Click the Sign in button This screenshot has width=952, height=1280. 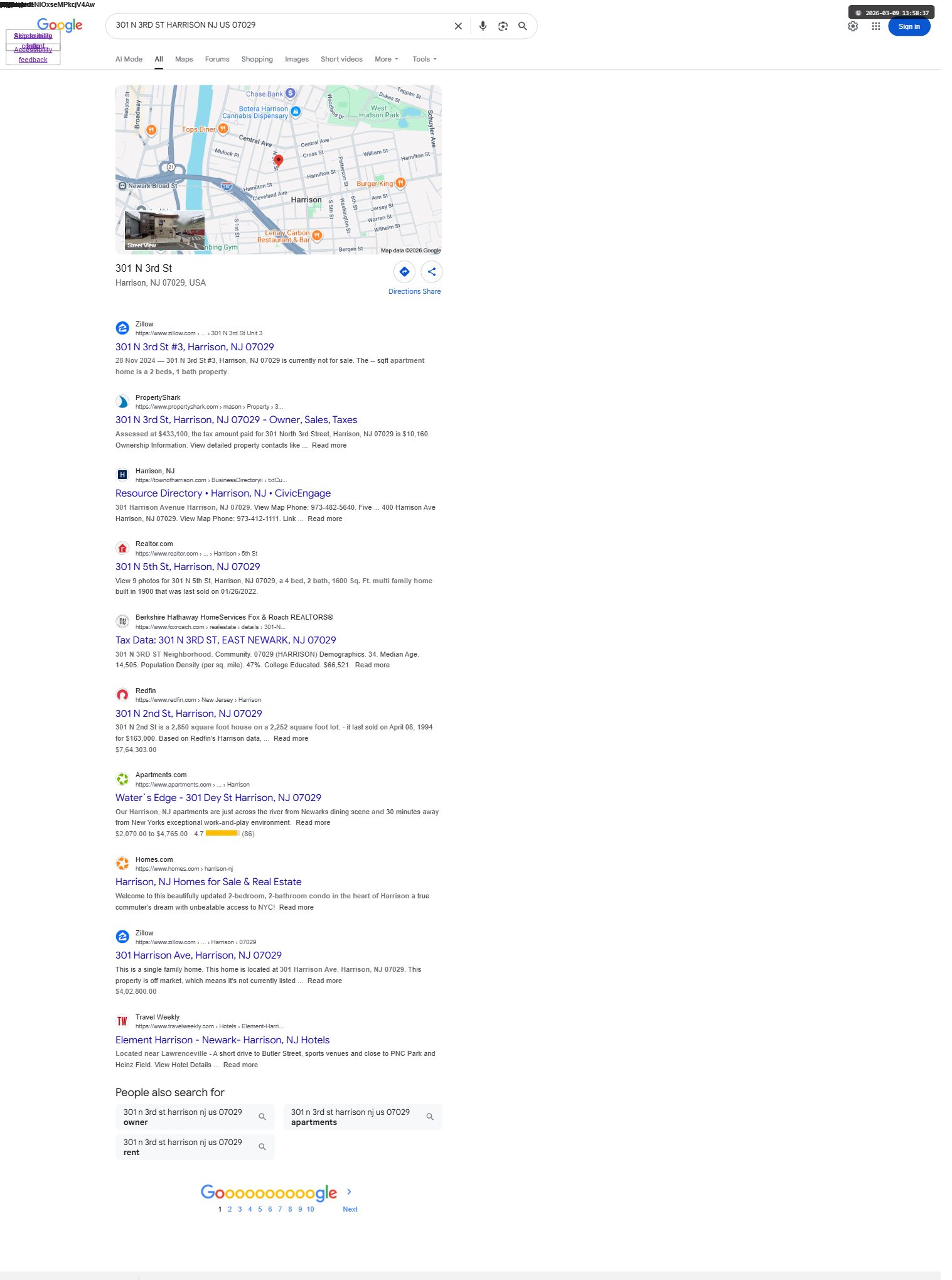pos(909,26)
